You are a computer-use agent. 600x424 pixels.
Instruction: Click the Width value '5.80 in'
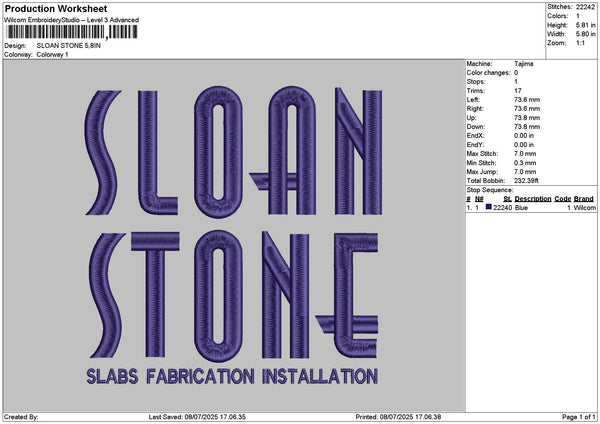(585, 34)
